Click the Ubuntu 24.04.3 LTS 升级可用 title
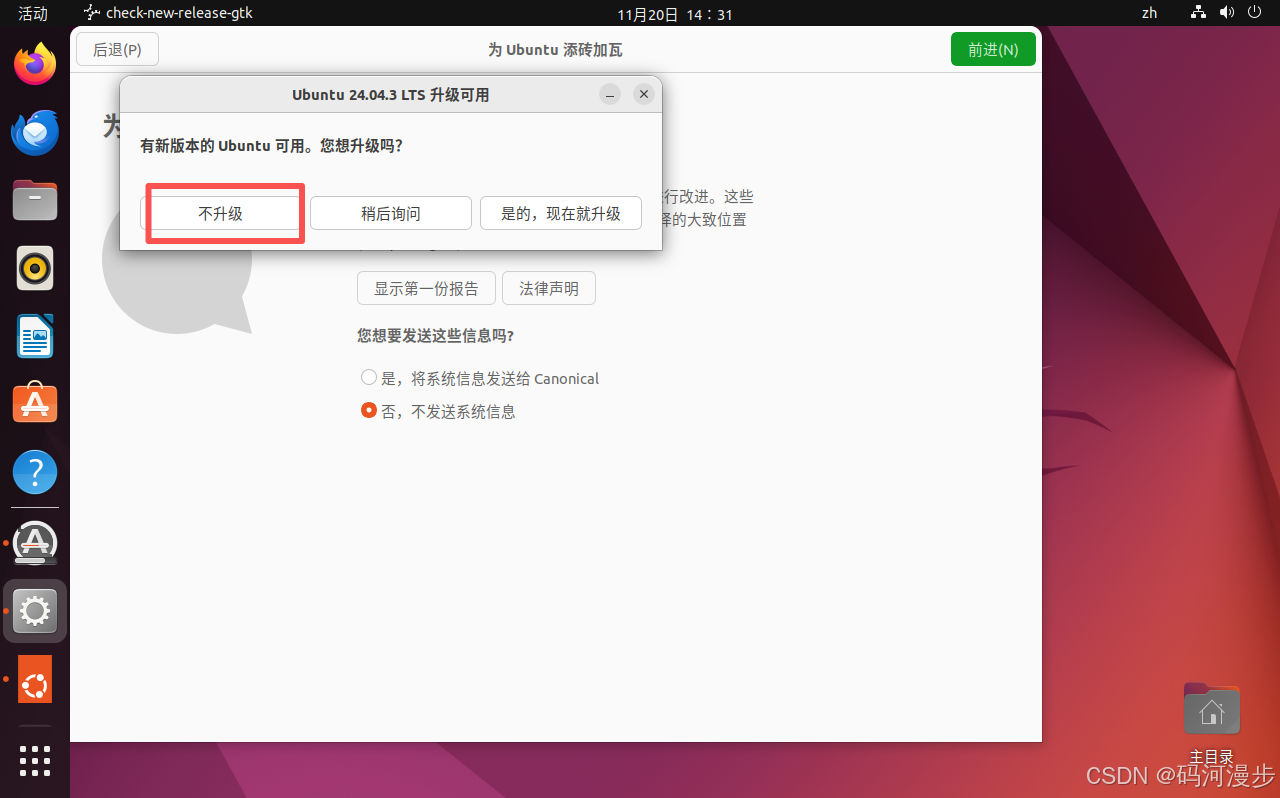The height and width of the screenshot is (798, 1280). [x=391, y=95]
